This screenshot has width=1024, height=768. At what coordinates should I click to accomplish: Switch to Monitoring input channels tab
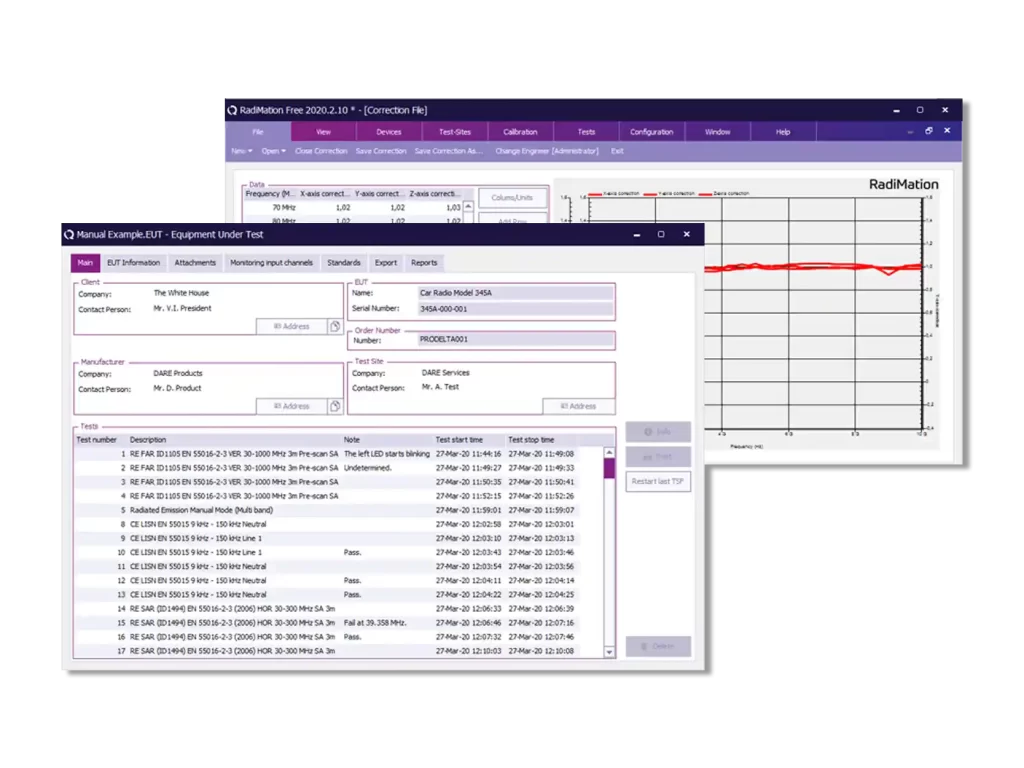click(x=271, y=263)
